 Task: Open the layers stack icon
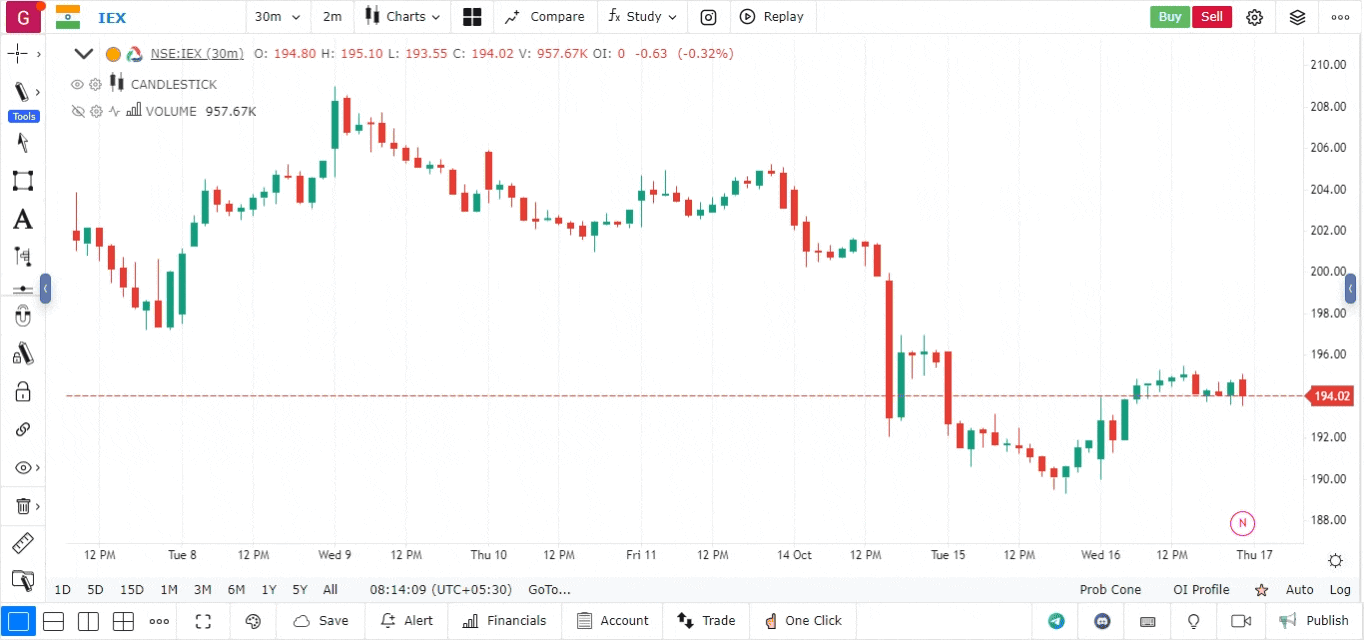click(x=1297, y=17)
